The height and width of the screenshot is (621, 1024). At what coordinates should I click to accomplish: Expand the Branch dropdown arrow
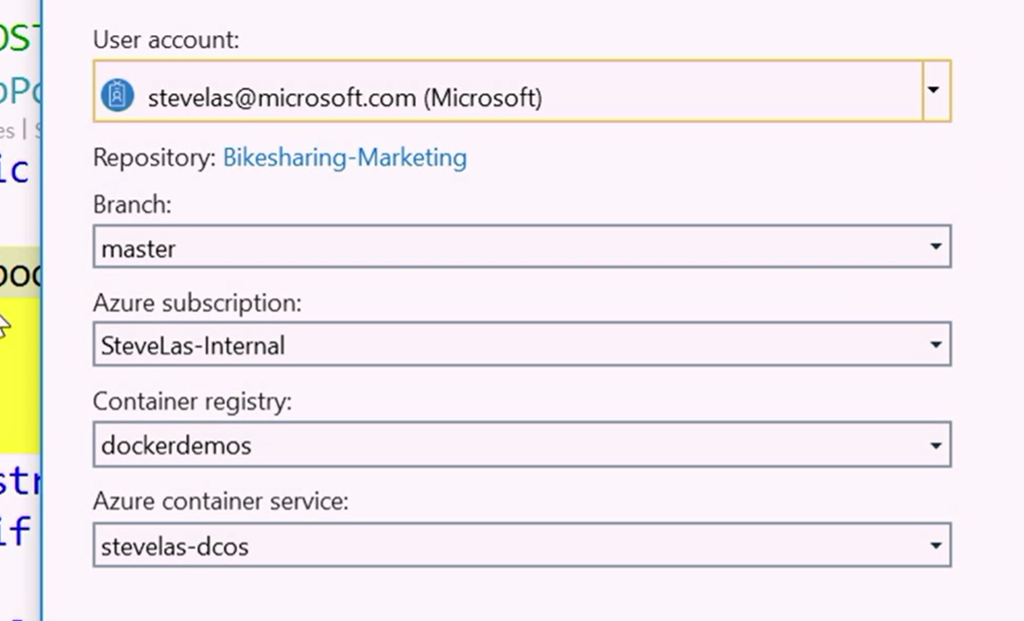point(935,247)
